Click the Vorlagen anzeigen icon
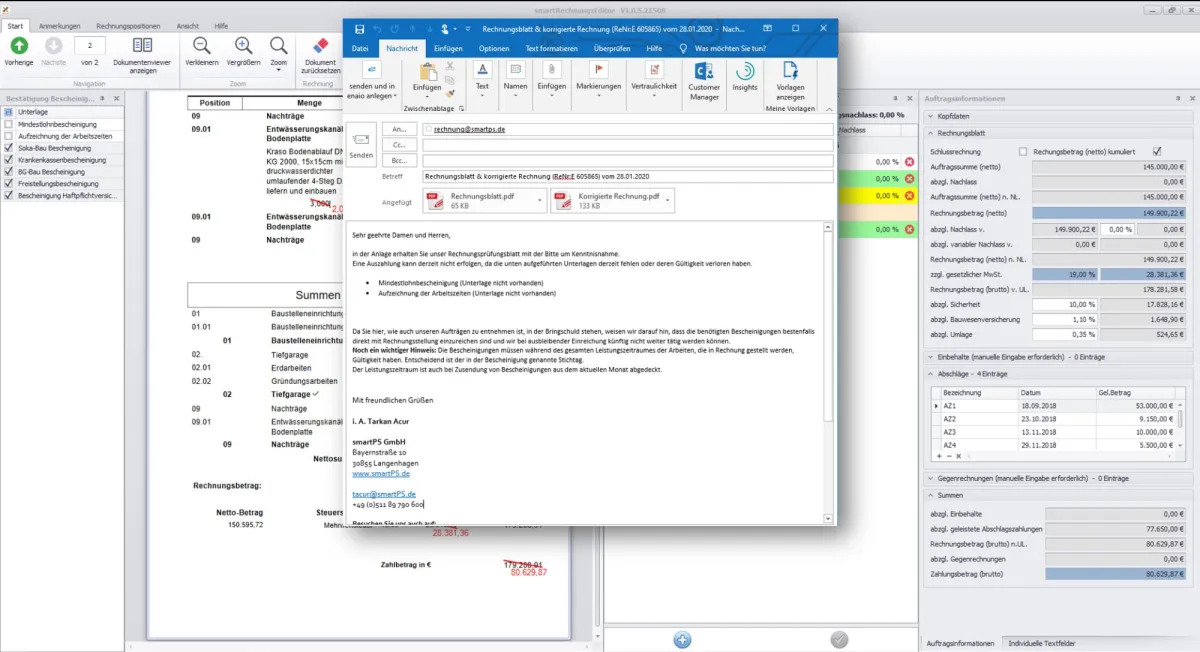 790,72
